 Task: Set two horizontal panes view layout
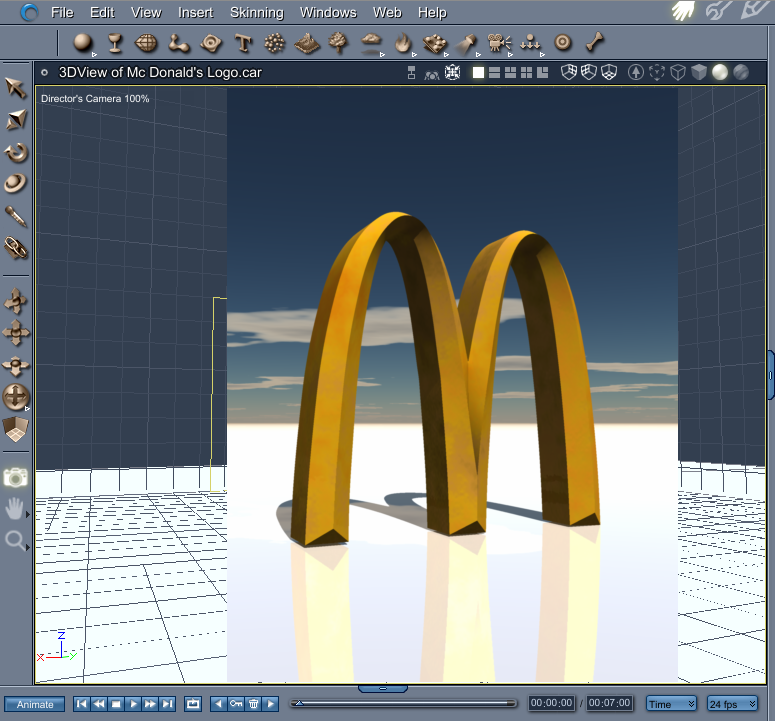pyautogui.click(x=494, y=73)
